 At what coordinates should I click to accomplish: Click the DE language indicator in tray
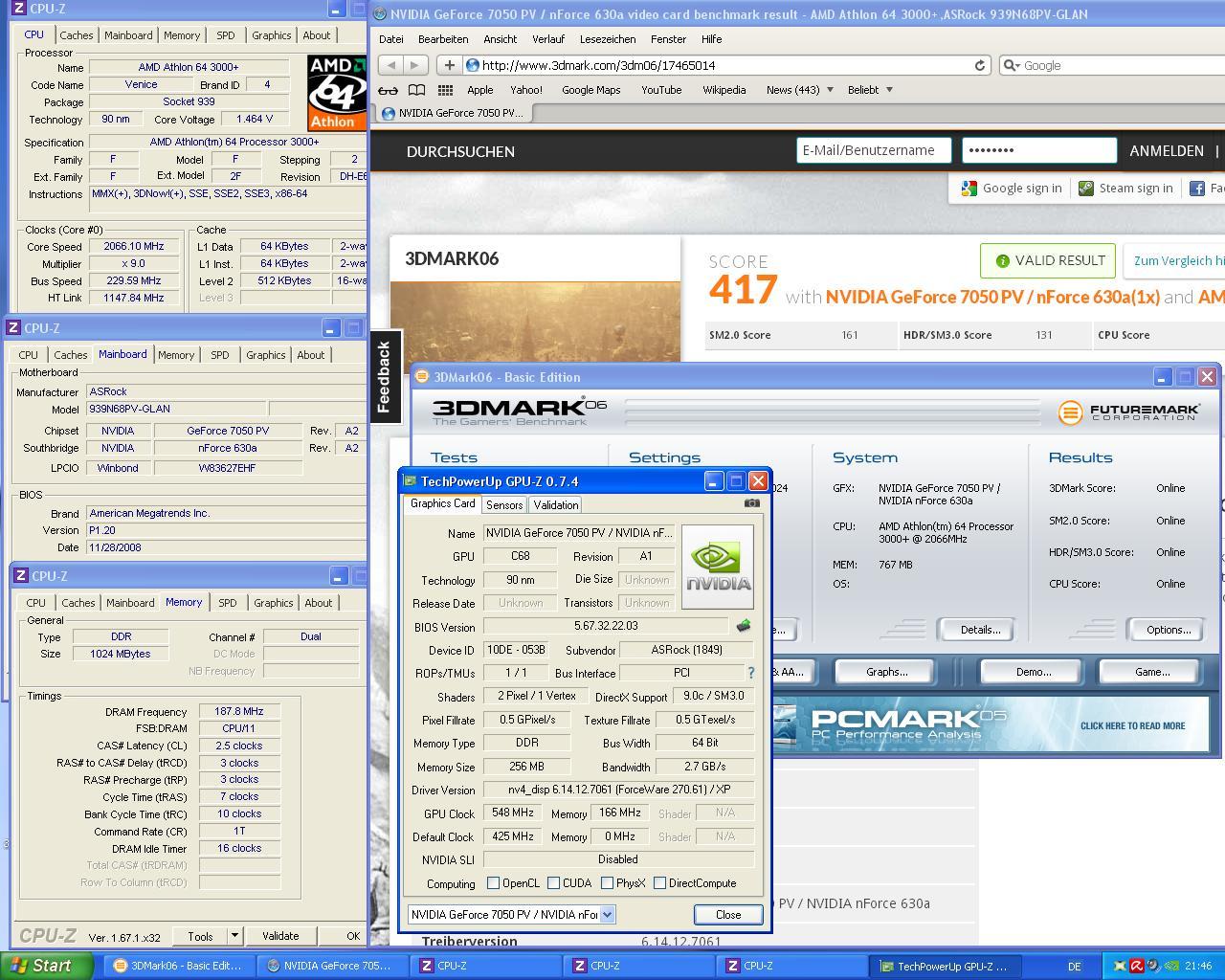pos(1074,967)
